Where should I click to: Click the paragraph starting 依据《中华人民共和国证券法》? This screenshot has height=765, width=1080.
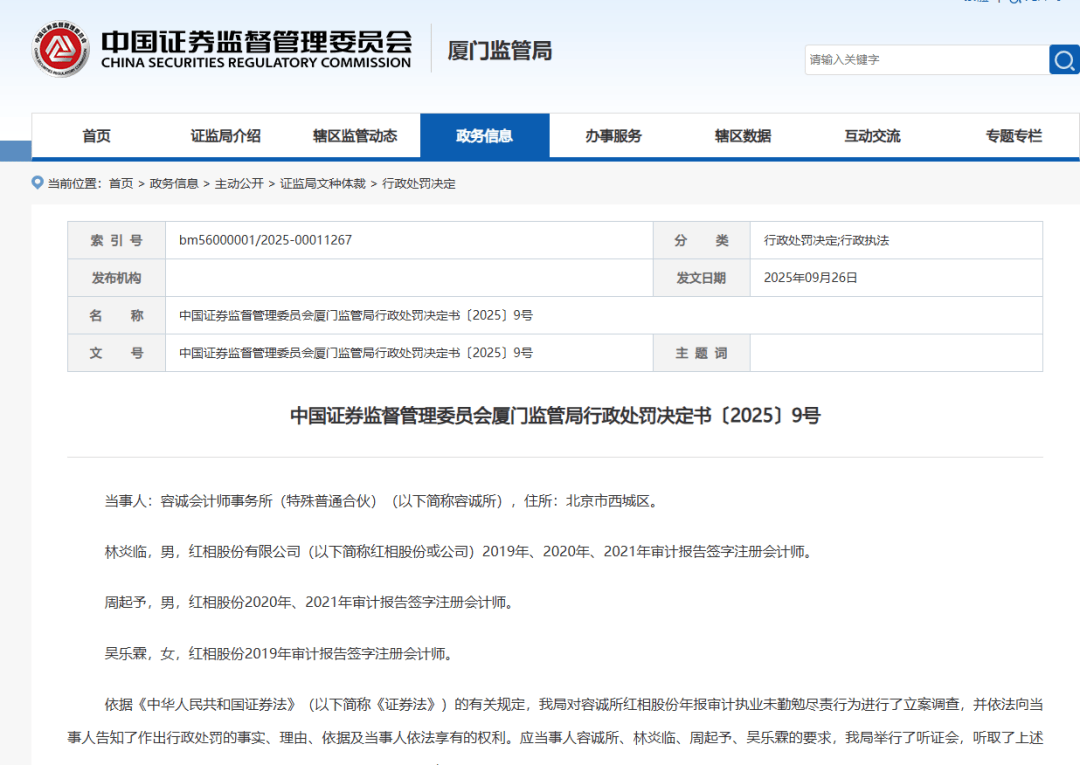(555, 722)
